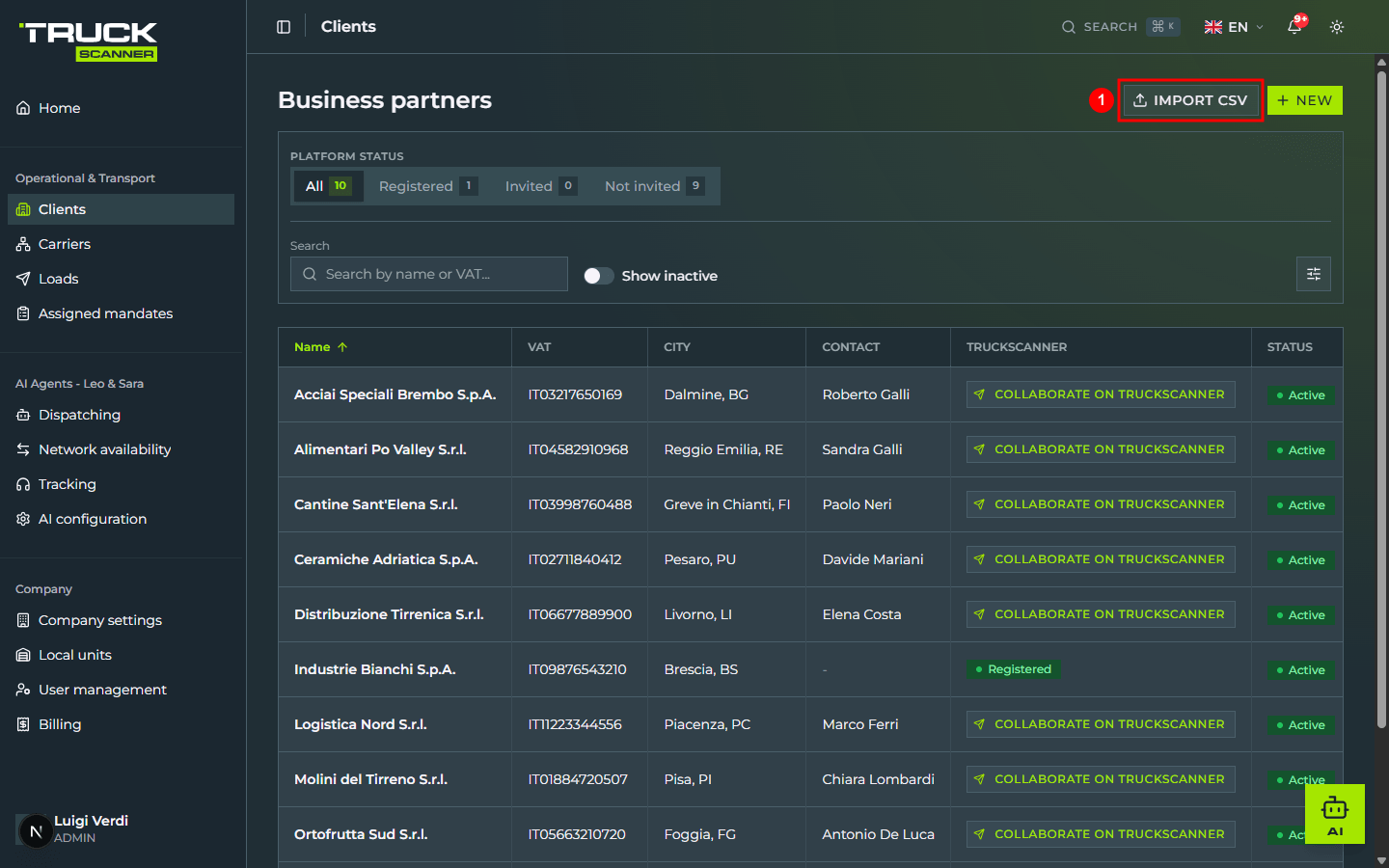Open the Logistica Nord S.r.l. client name

[x=361, y=724]
